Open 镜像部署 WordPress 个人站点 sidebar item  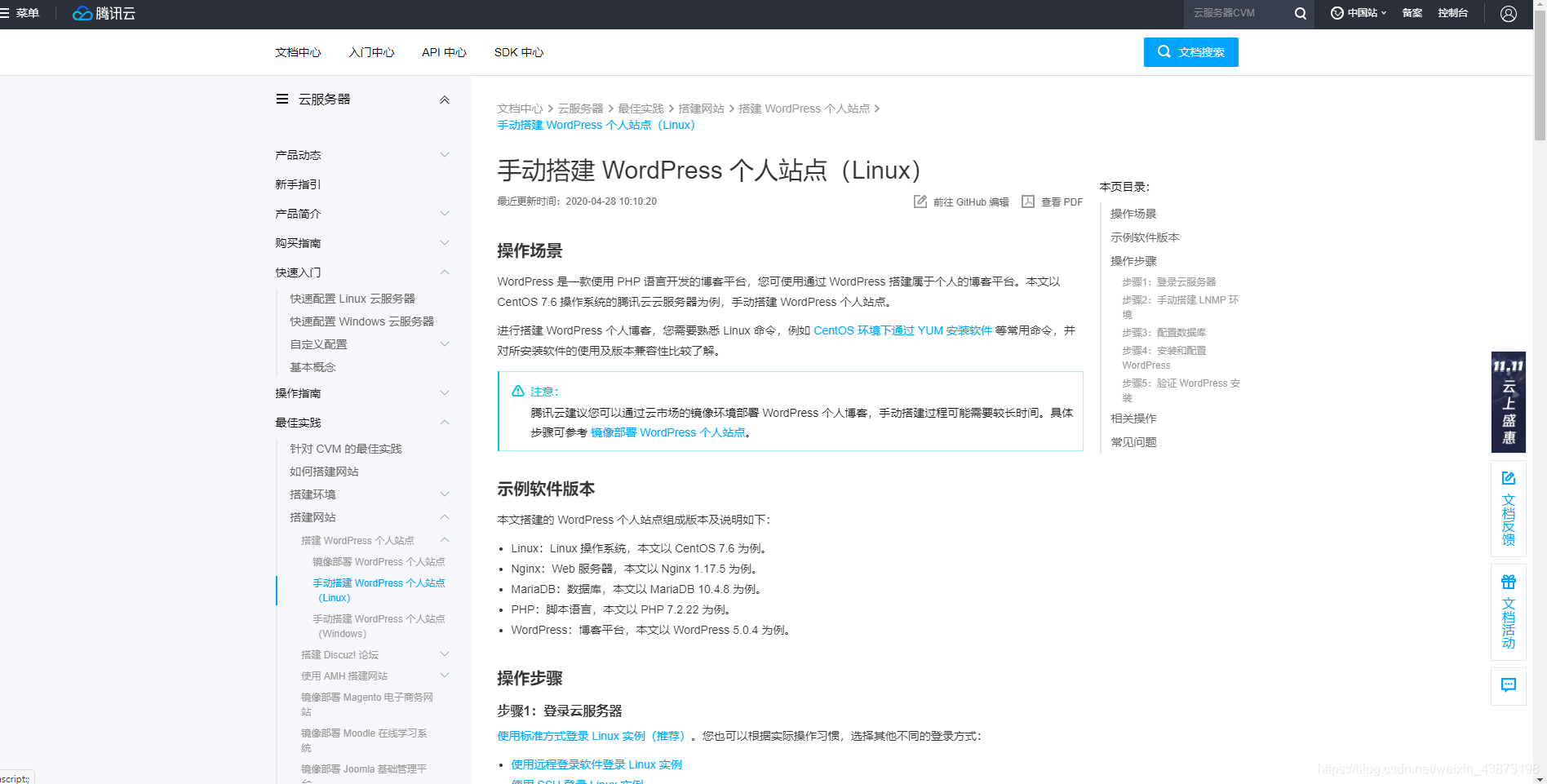click(379, 562)
